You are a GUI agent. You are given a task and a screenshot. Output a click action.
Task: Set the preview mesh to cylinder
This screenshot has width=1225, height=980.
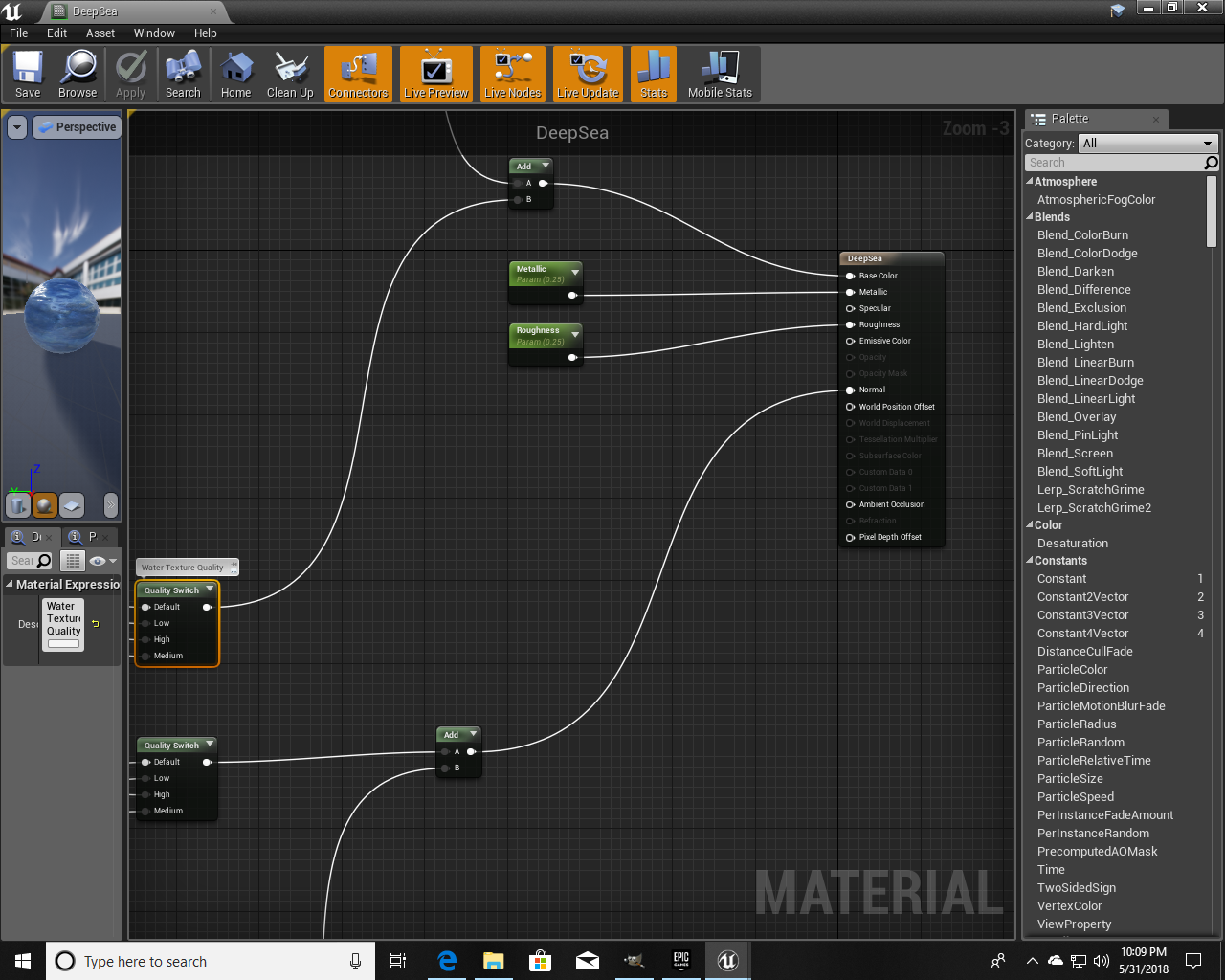(17, 504)
